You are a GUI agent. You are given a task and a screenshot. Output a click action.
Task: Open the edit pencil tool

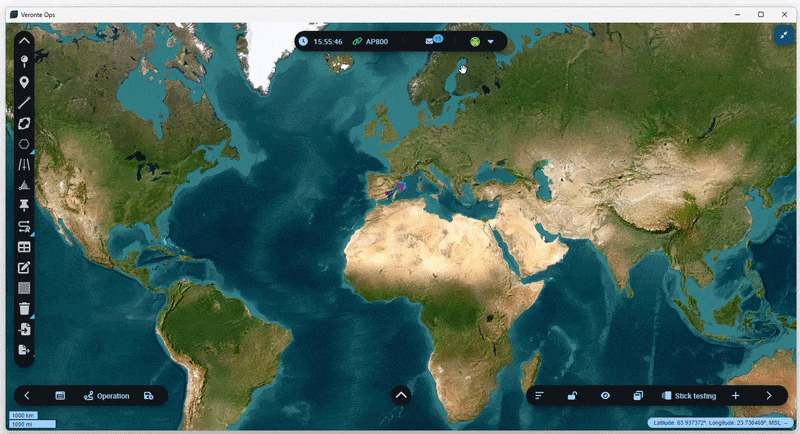[24, 267]
